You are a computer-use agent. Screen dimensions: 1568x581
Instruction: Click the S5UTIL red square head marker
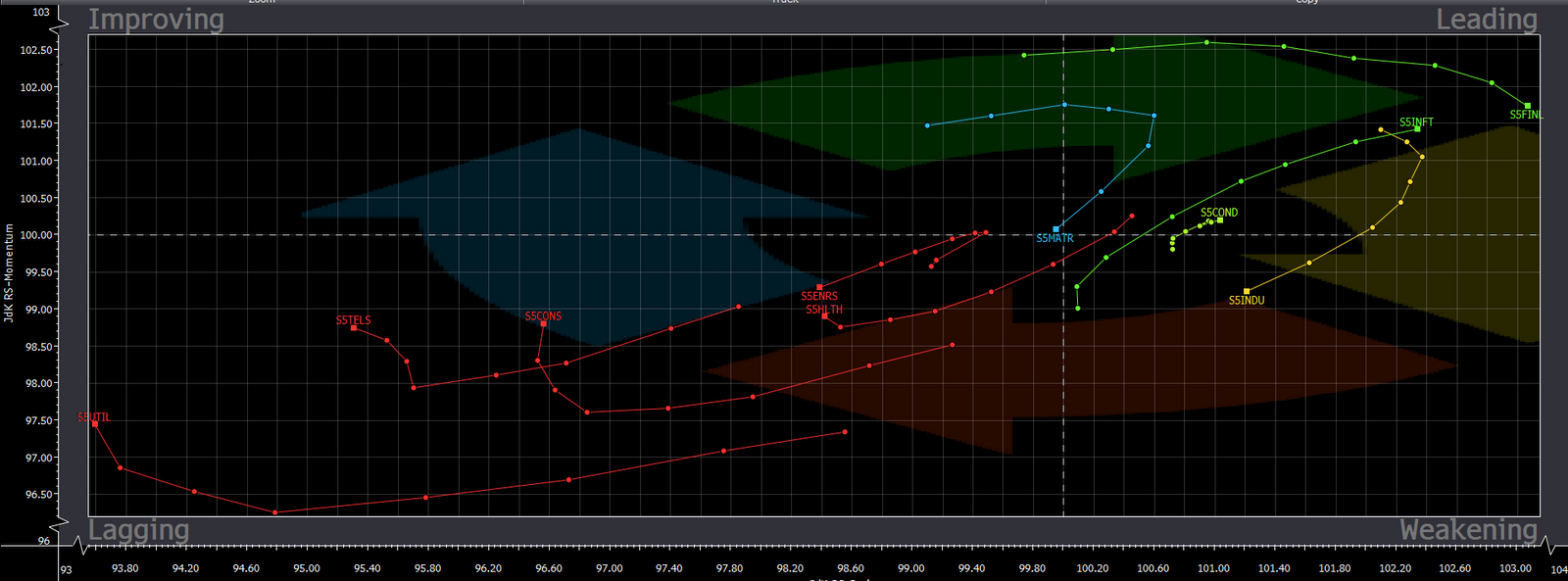coord(95,424)
